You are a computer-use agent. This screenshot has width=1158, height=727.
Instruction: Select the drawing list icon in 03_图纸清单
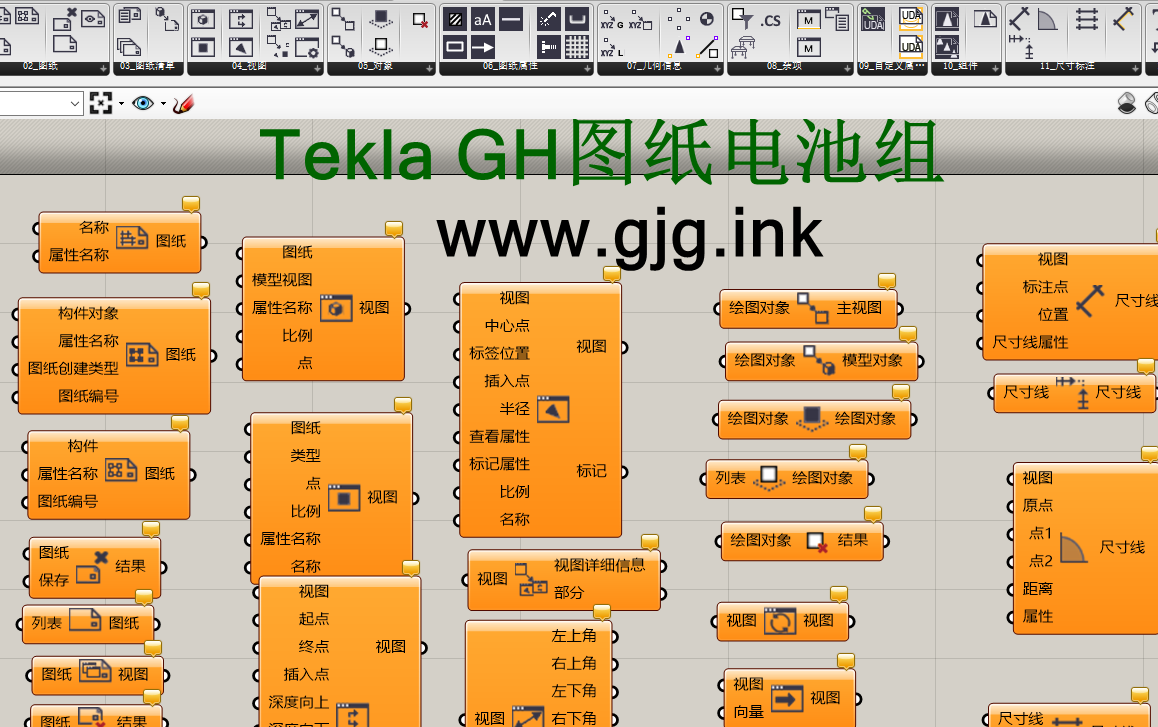click(130, 16)
